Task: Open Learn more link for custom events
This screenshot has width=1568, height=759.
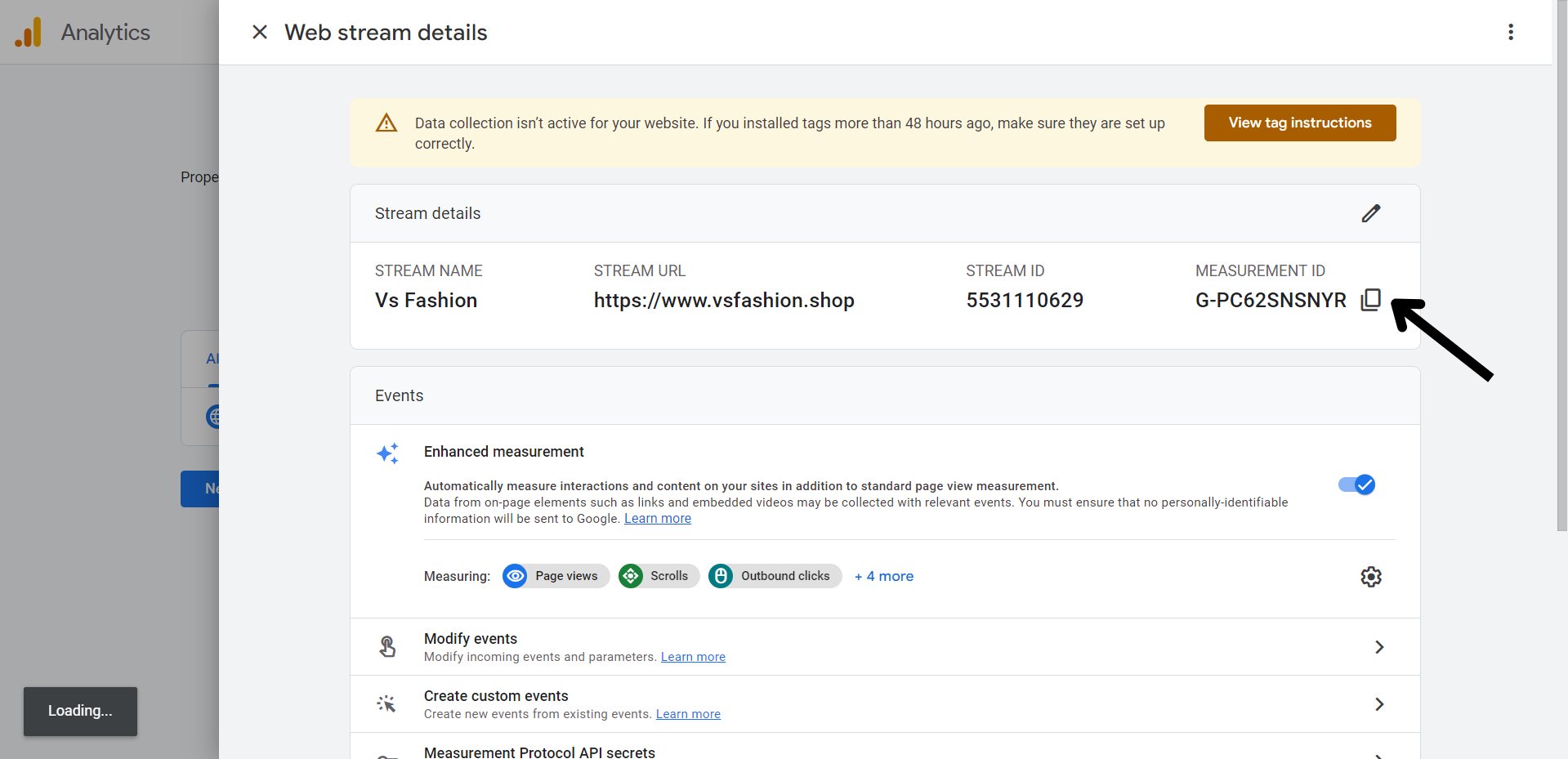Action: click(688, 714)
